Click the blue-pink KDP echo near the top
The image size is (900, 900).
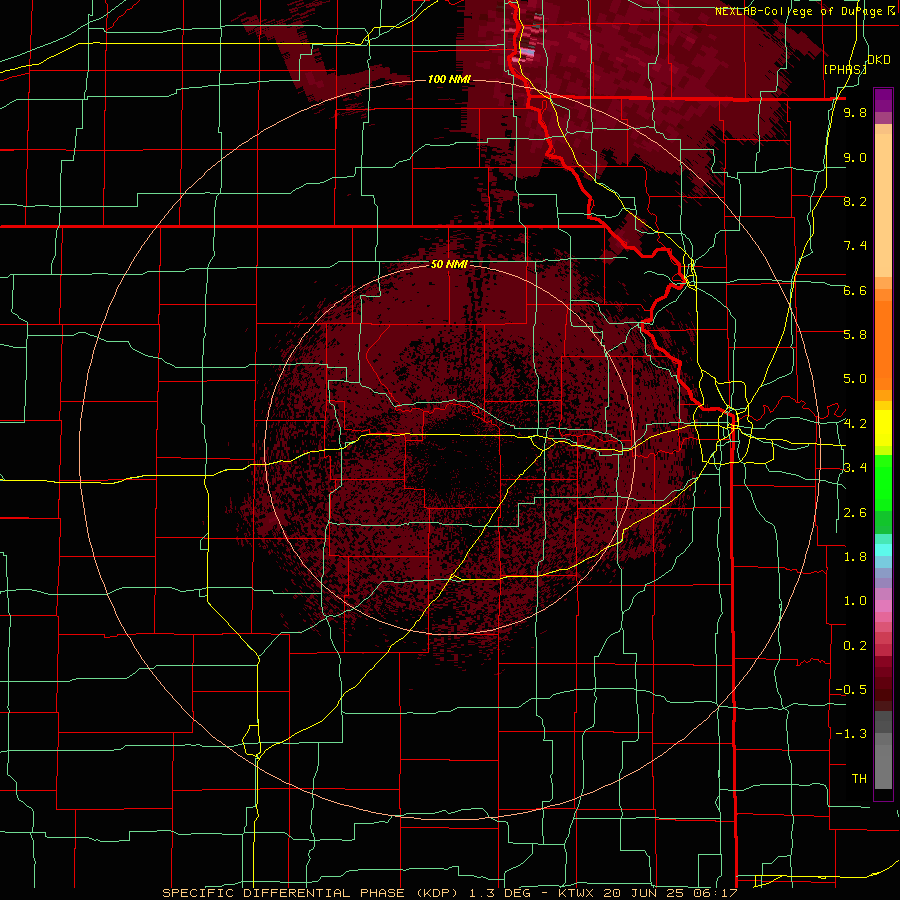pos(526,54)
